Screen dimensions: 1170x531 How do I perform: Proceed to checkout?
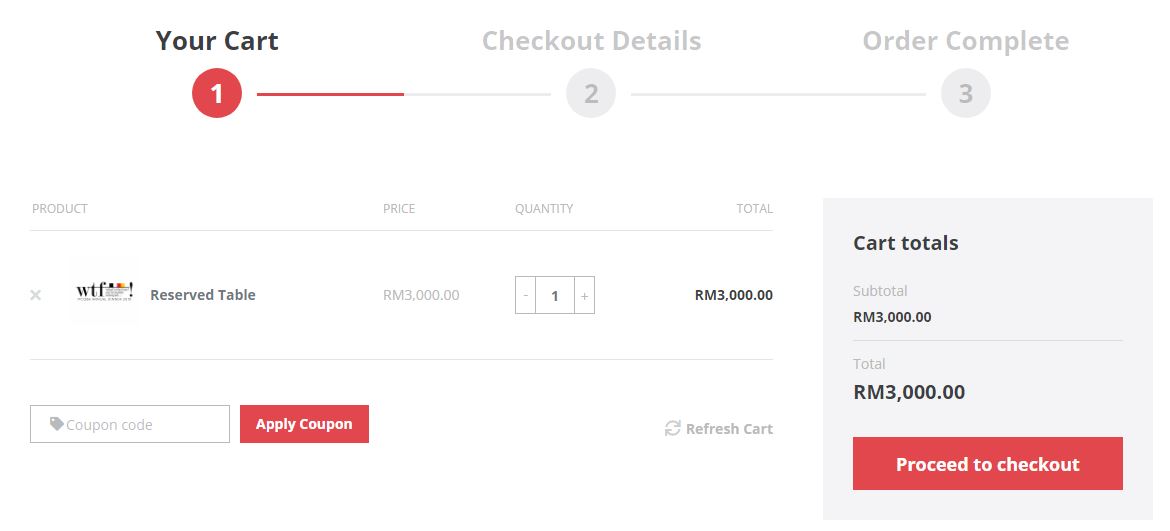[x=987, y=464]
